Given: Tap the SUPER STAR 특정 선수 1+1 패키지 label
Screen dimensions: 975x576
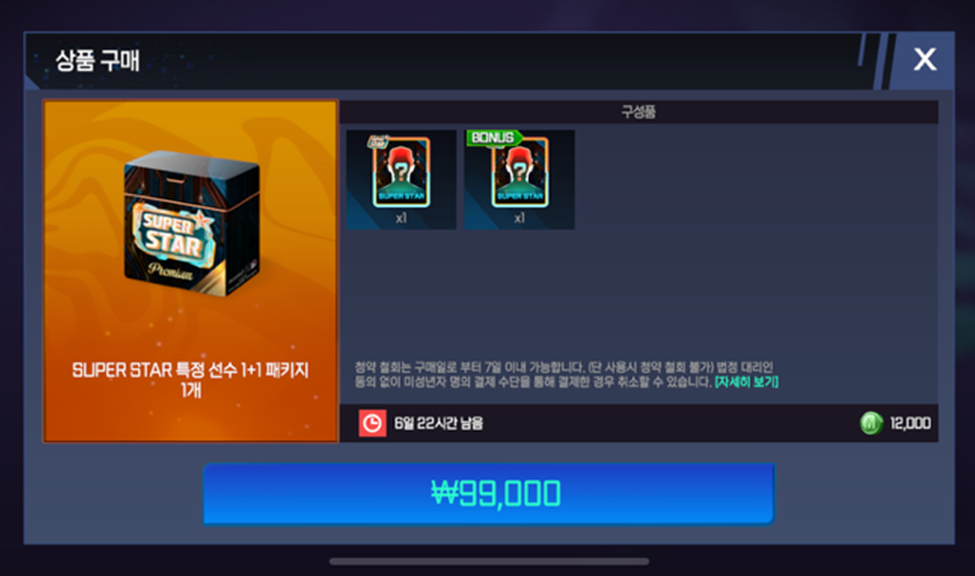Looking at the screenshot, I should coord(190,379).
